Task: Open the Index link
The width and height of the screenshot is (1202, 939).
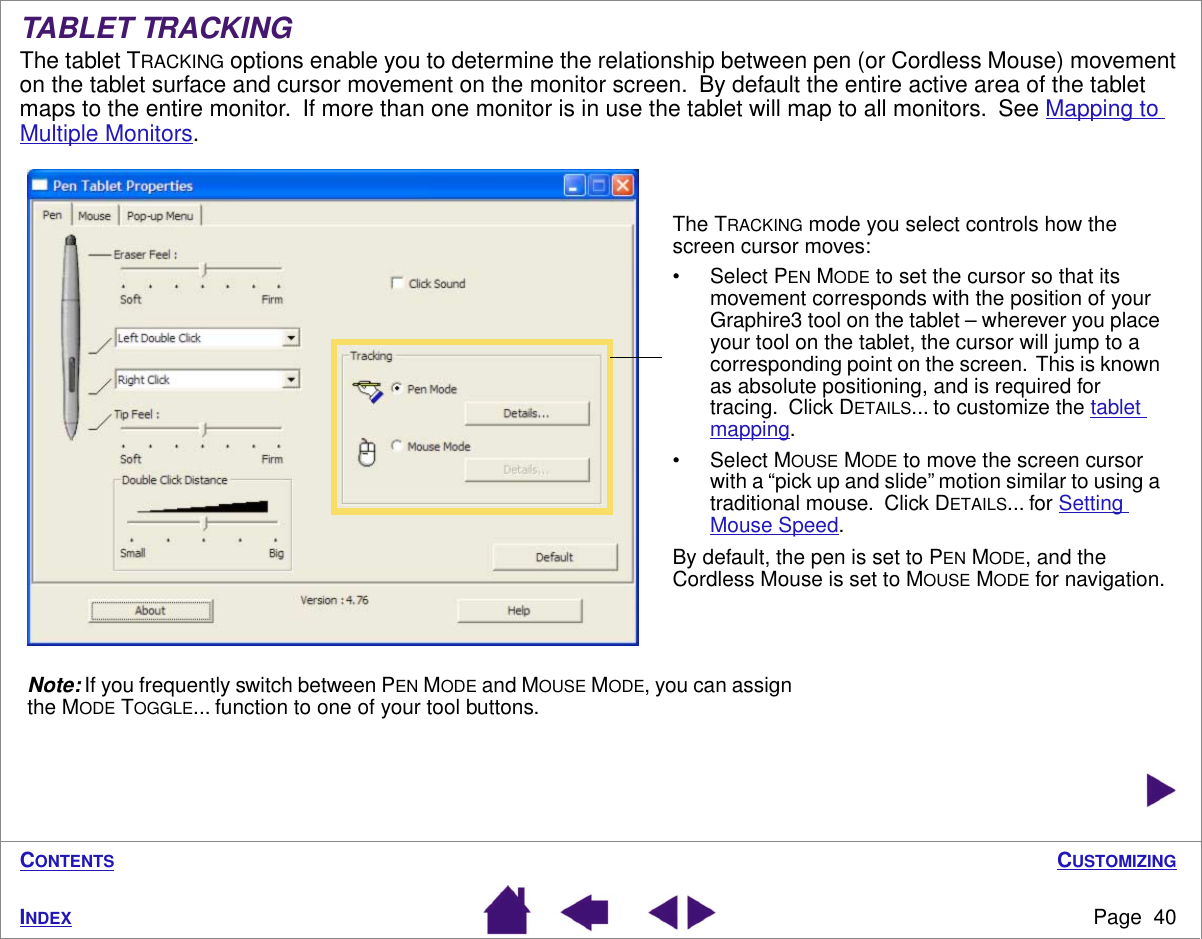Action: tap(46, 917)
